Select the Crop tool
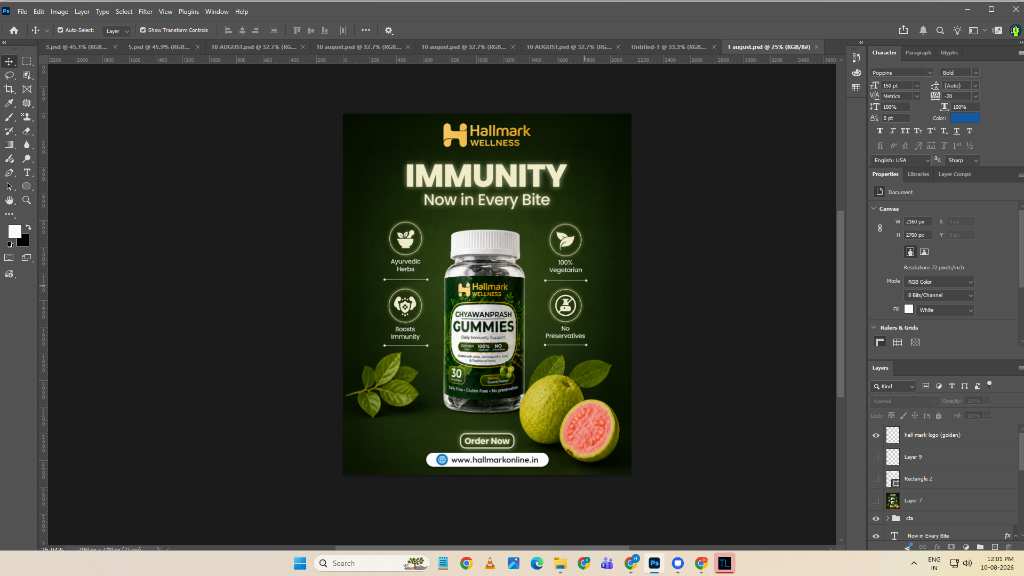The height and width of the screenshot is (576, 1024). (x=9, y=89)
